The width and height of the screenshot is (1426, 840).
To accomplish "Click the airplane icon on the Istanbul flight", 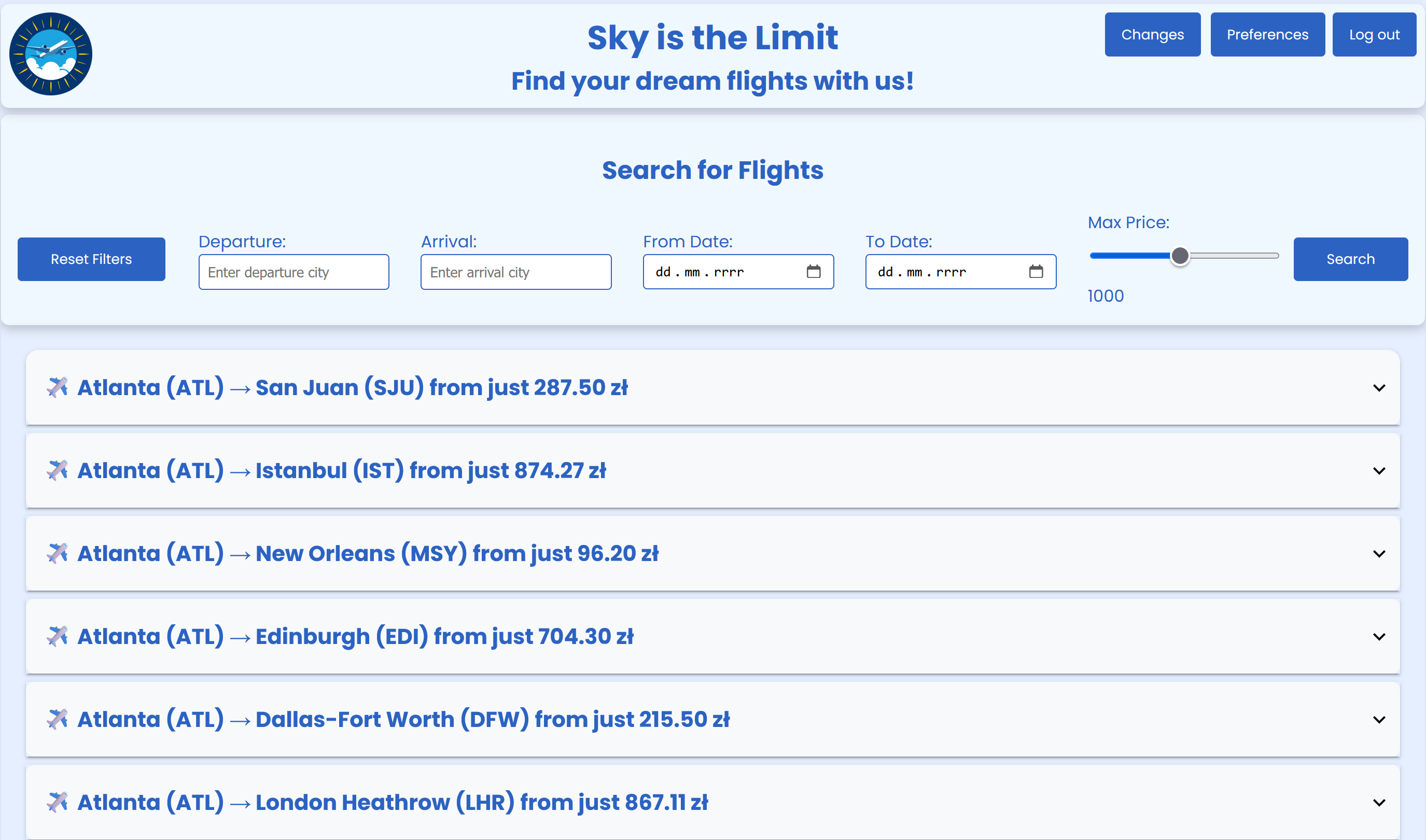I will pyautogui.click(x=57, y=470).
